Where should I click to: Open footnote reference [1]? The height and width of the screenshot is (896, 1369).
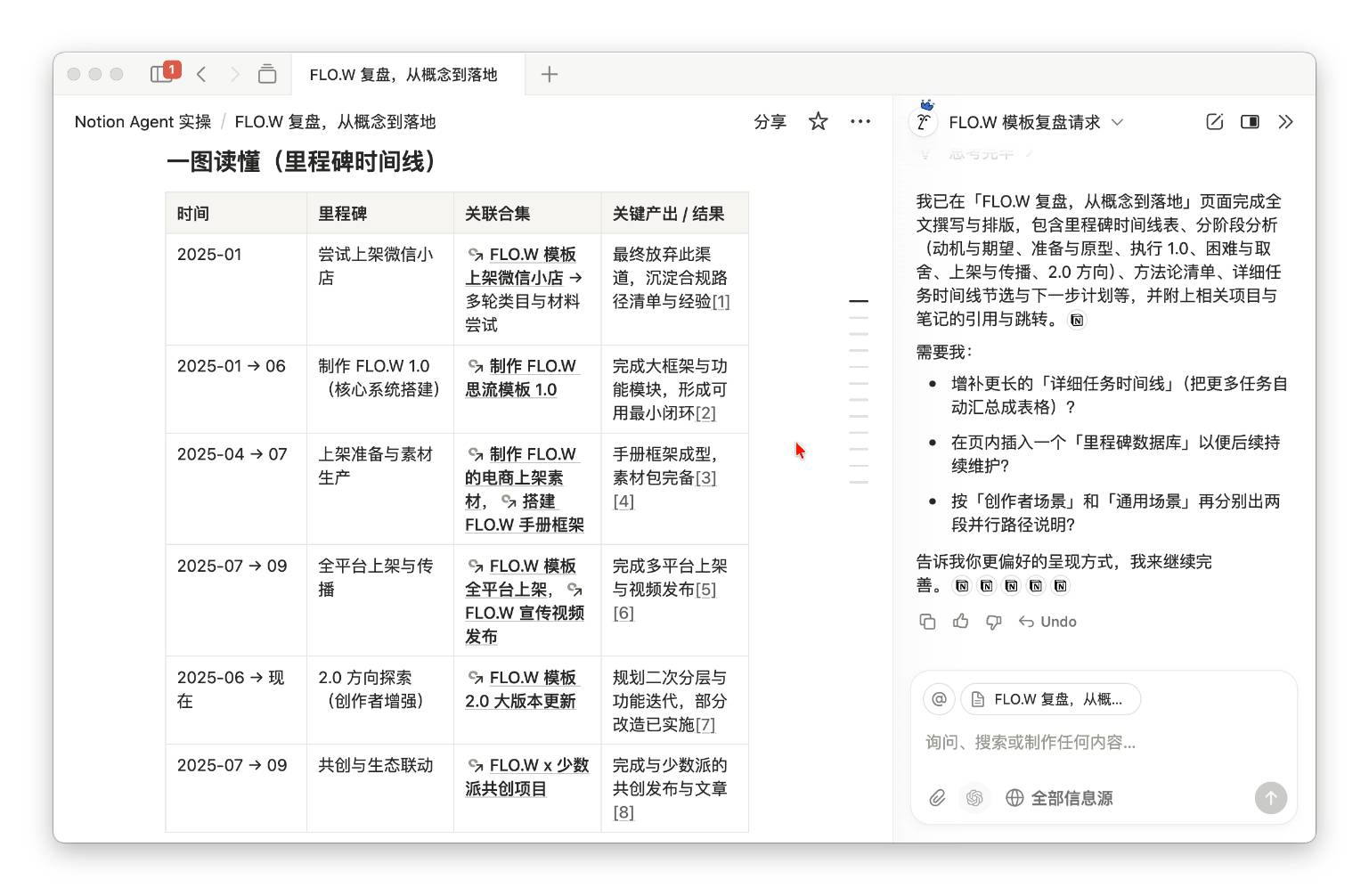click(x=721, y=302)
